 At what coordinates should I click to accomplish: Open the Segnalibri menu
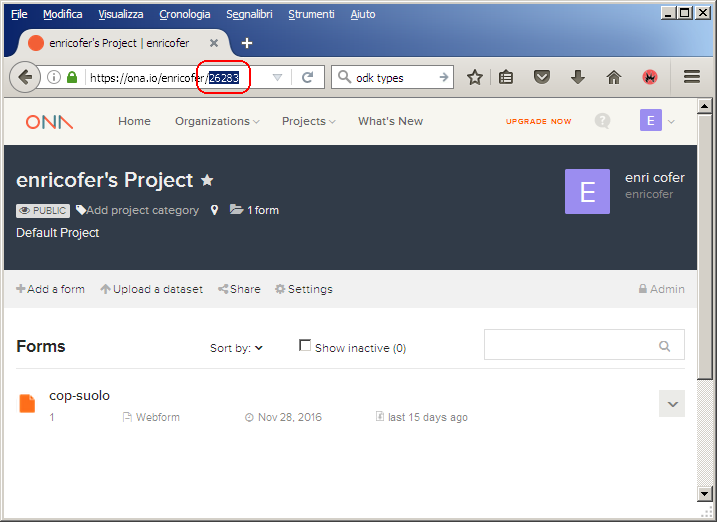(x=249, y=14)
